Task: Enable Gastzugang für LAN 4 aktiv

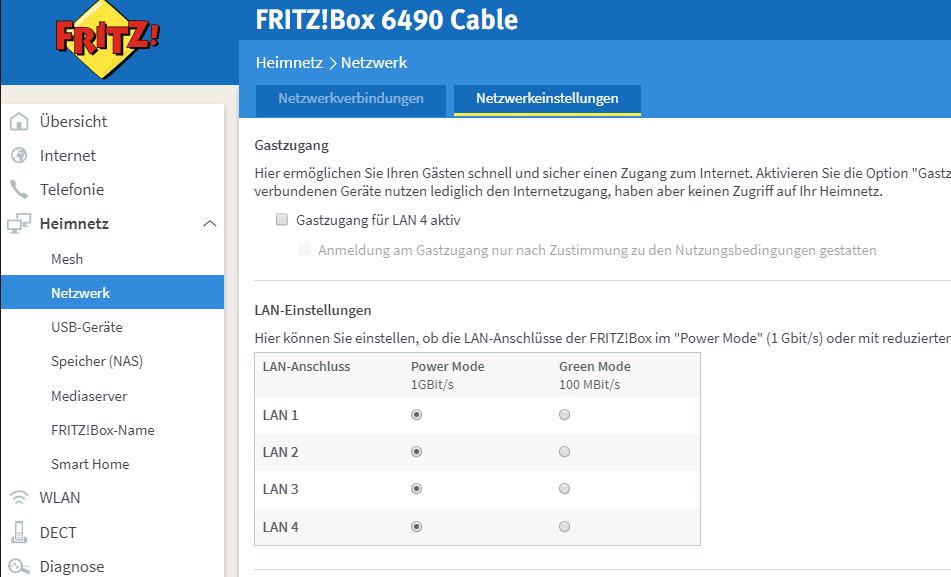Action: tap(282, 220)
